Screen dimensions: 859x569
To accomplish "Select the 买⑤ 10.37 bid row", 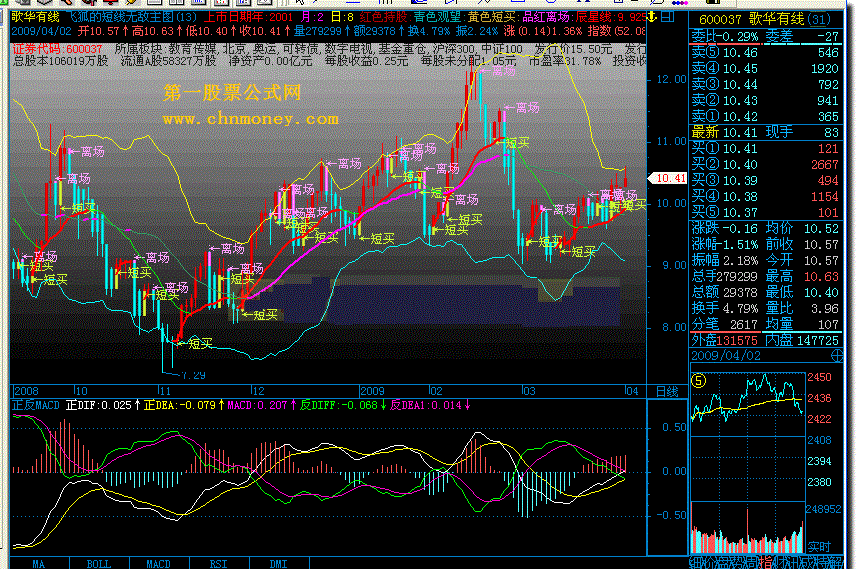I will 765,212.
